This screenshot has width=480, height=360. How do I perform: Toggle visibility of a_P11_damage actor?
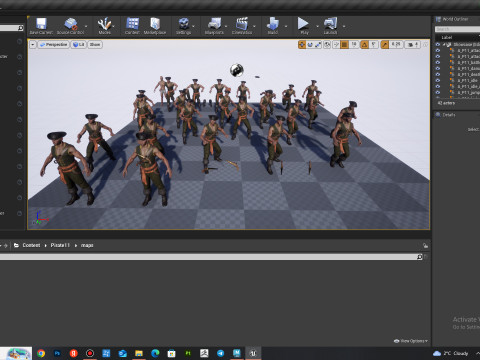pos(438,68)
